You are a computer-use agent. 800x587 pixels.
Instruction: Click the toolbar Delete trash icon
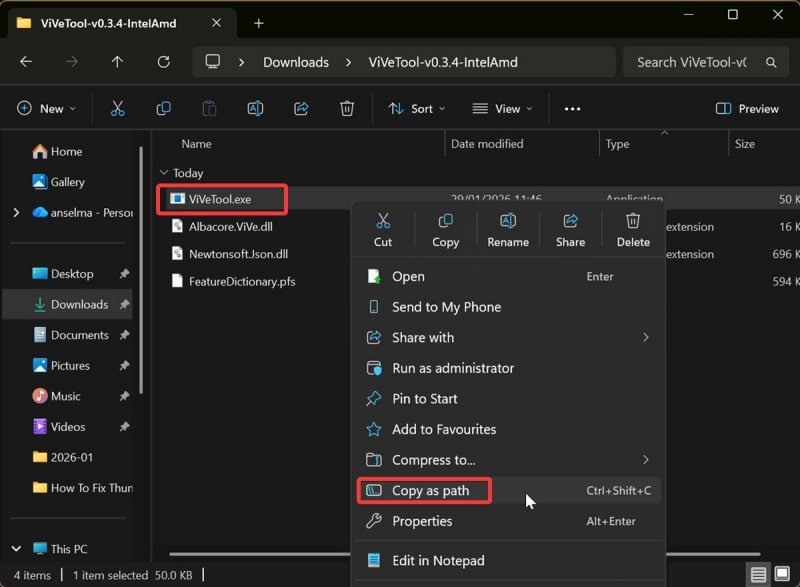pyautogui.click(x=346, y=108)
